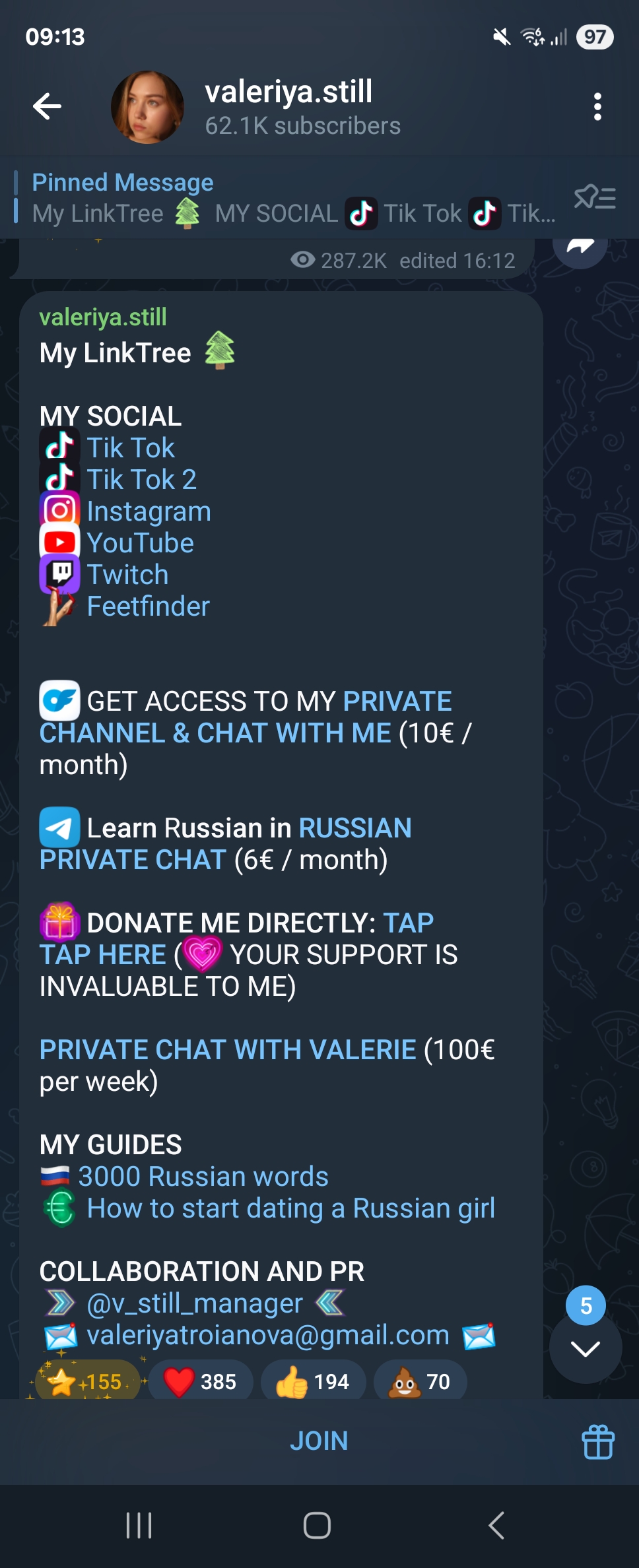Follow the YouTube link in the message

click(x=141, y=543)
